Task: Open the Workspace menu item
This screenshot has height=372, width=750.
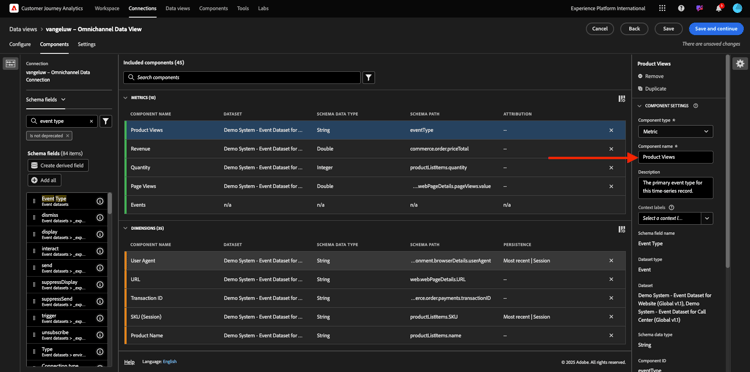Action: coord(107,9)
